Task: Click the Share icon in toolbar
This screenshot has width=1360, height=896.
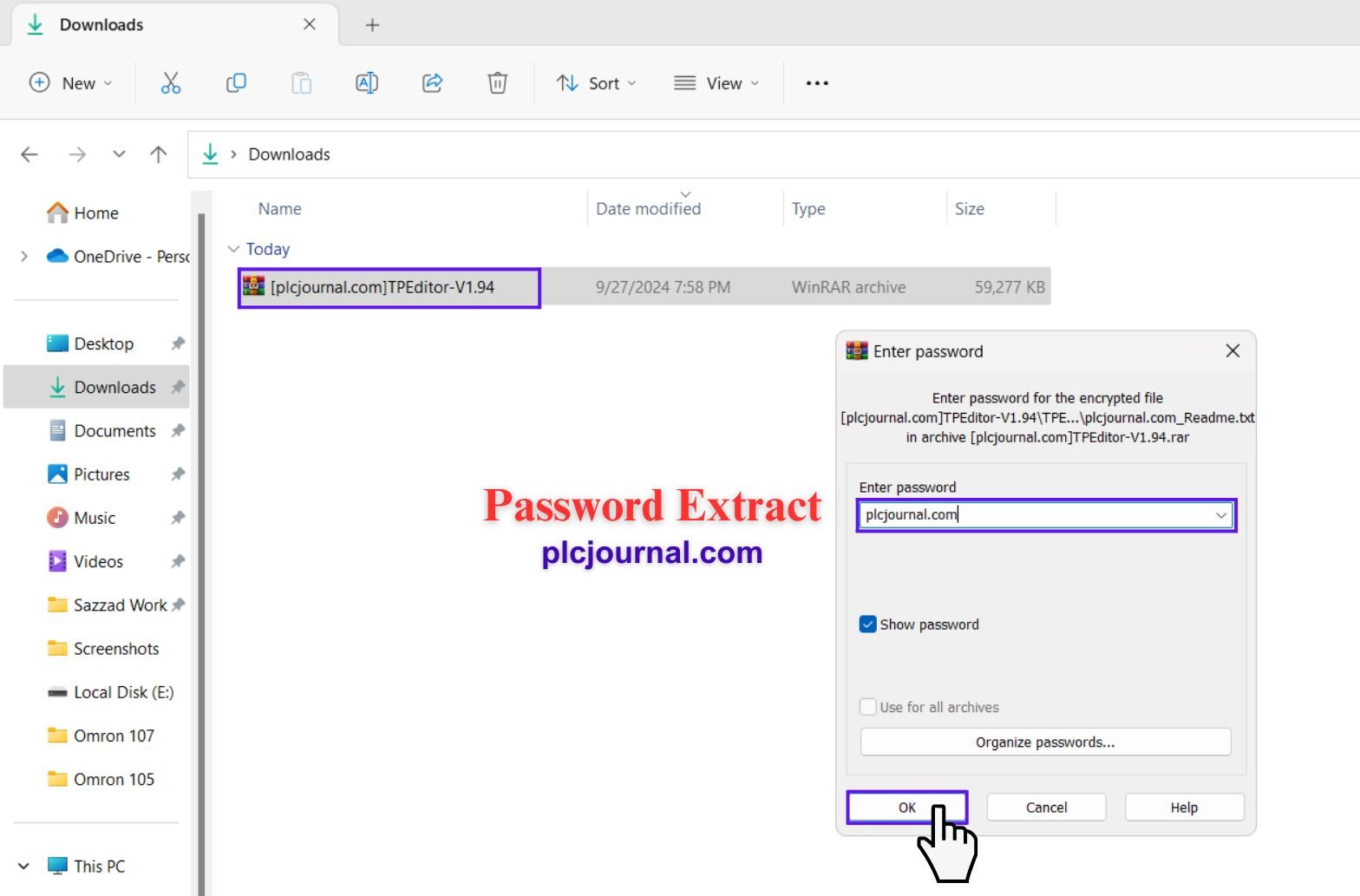Action: point(432,83)
